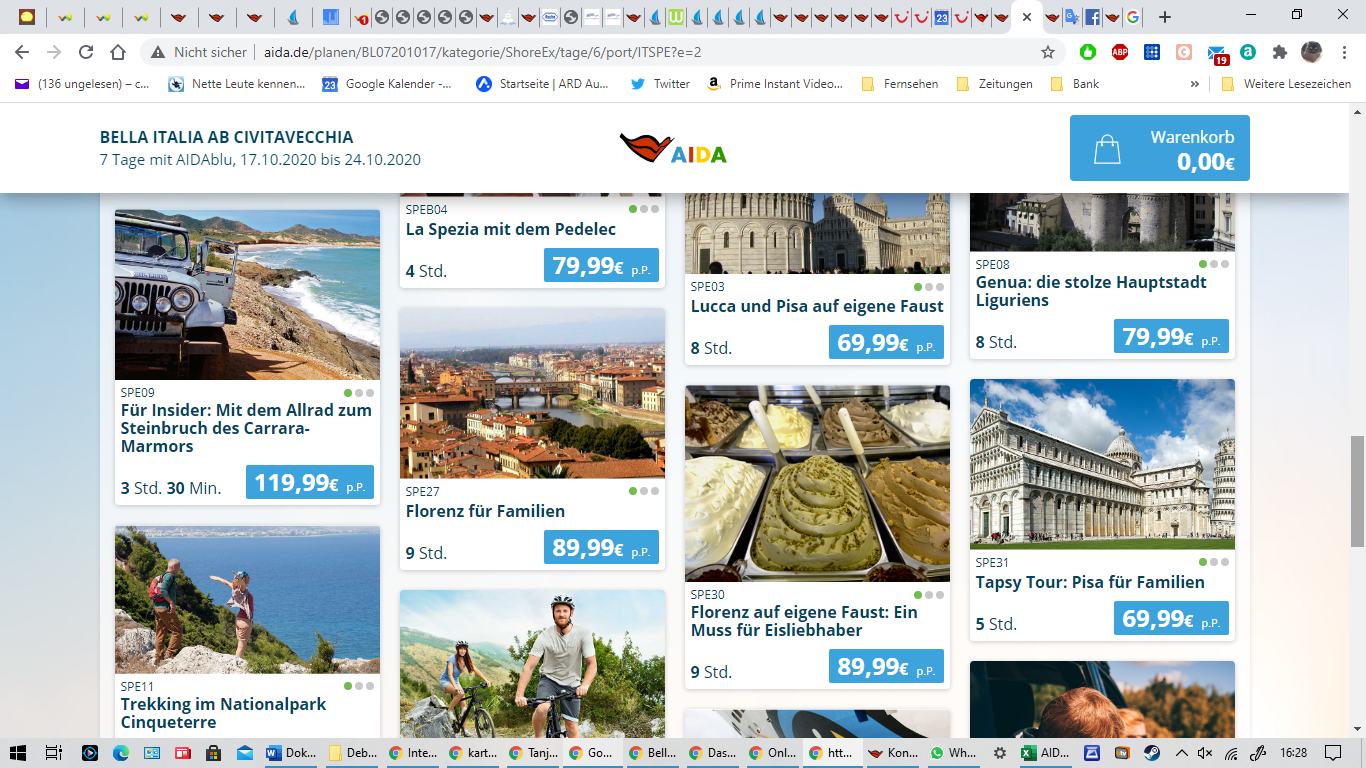Click the ice cream excursion image
1366x768 pixels.
(817, 483)
